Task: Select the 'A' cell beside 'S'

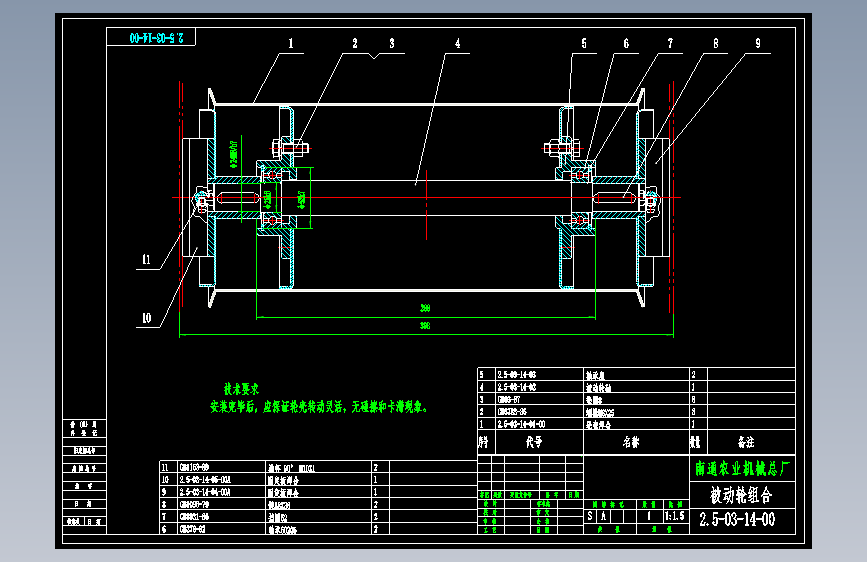Action: 603,516
